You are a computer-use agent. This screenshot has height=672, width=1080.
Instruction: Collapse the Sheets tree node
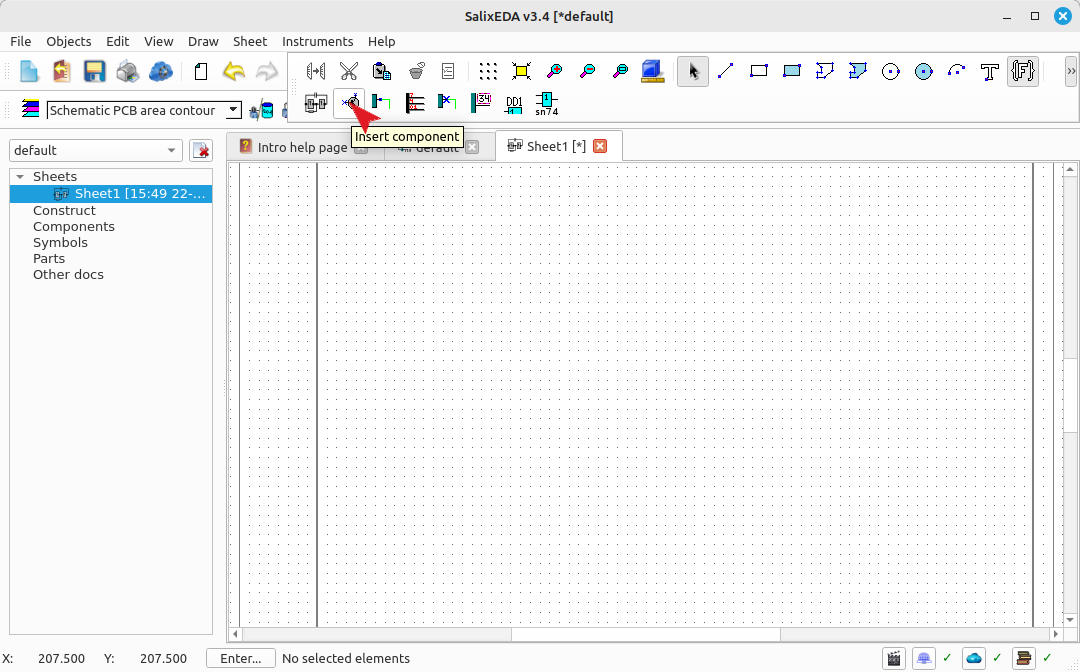[20, 177]
